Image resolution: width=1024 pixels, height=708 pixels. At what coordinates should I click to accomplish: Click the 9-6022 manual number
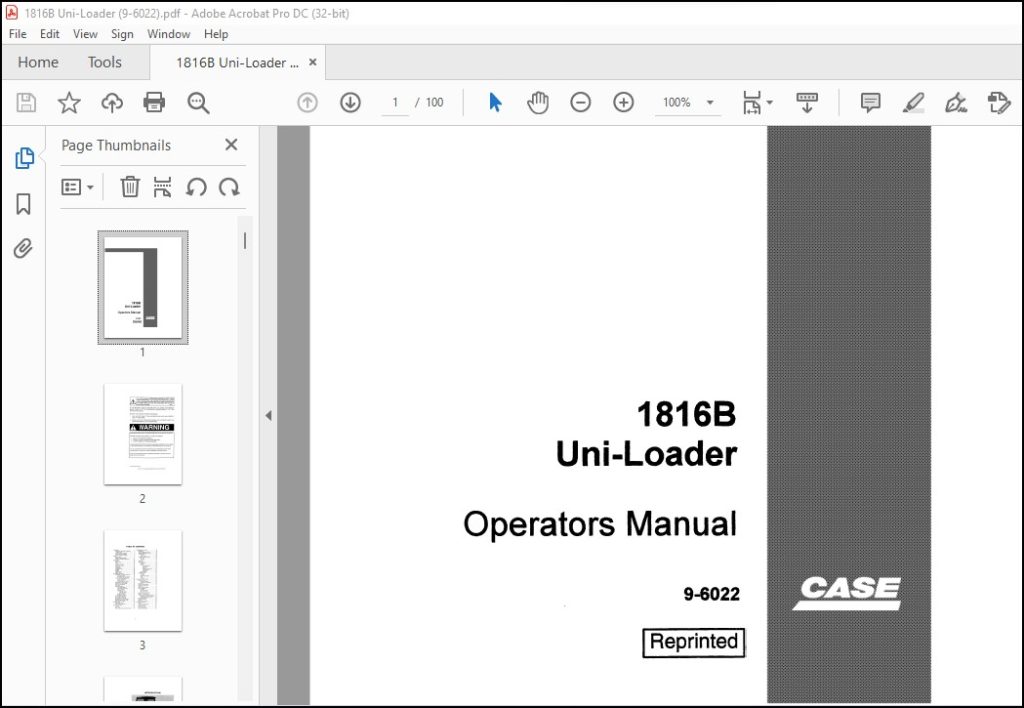click(x=712, y=594)
